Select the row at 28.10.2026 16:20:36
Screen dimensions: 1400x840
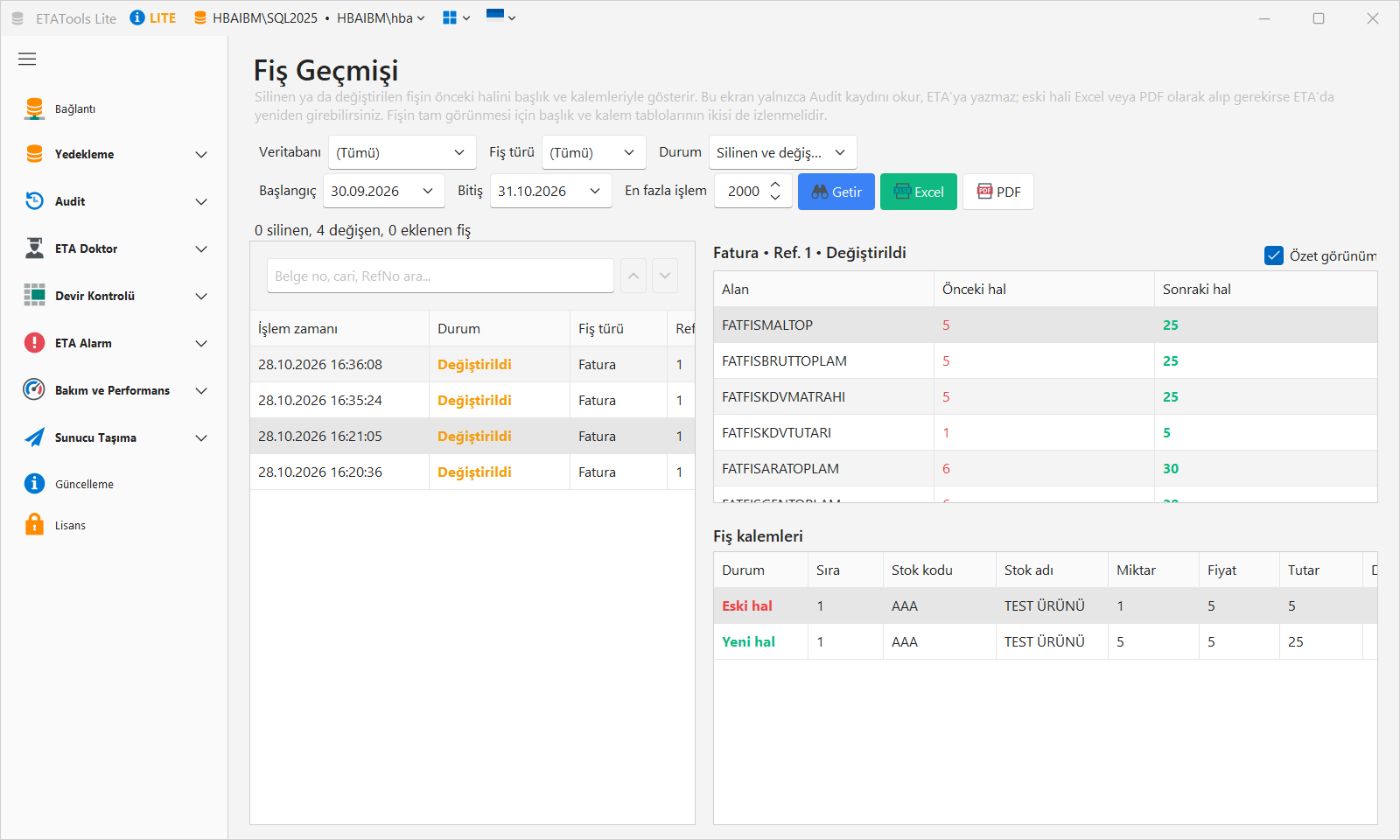[472, 472]
